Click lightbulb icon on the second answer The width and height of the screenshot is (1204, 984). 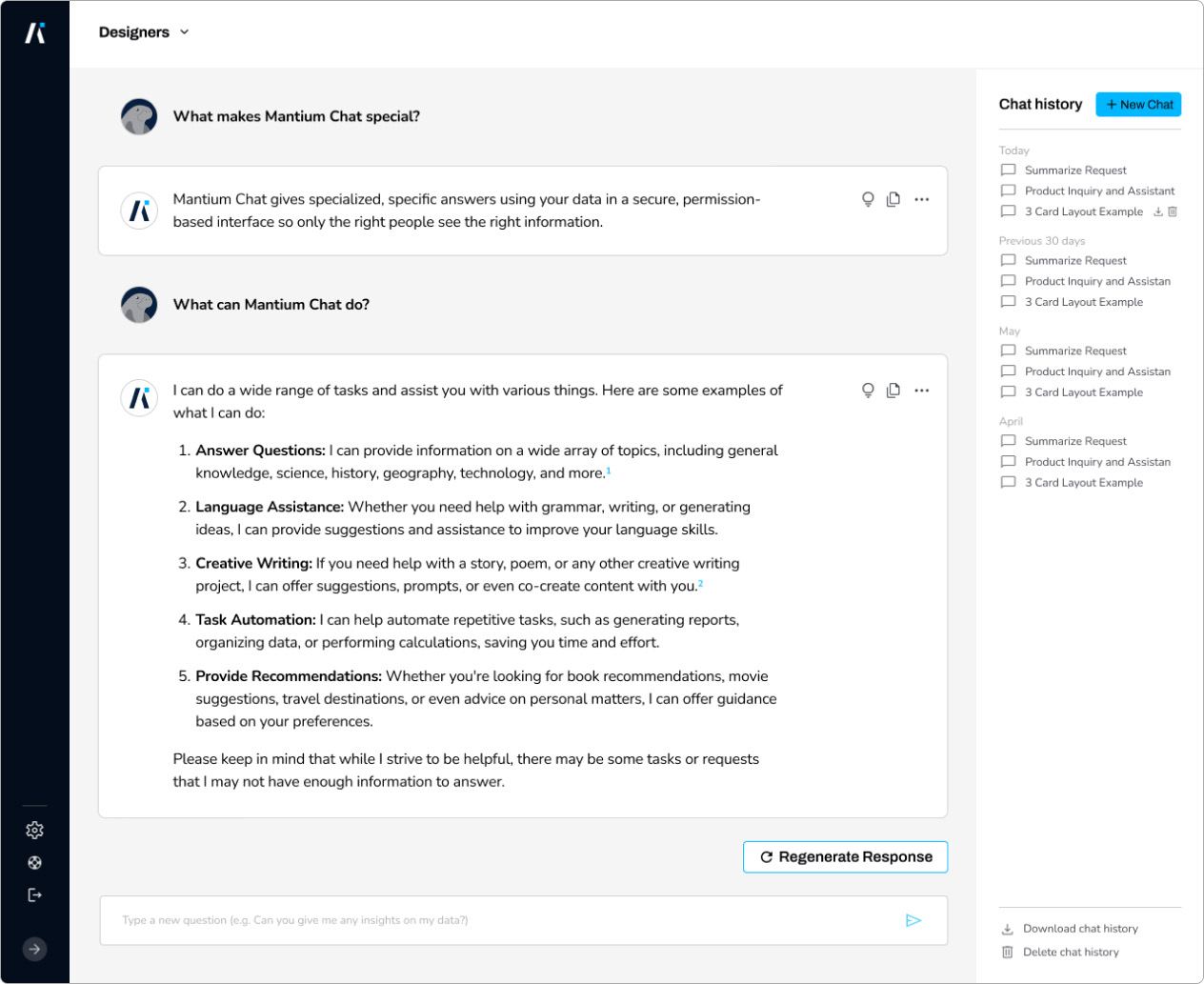[868, 390]
